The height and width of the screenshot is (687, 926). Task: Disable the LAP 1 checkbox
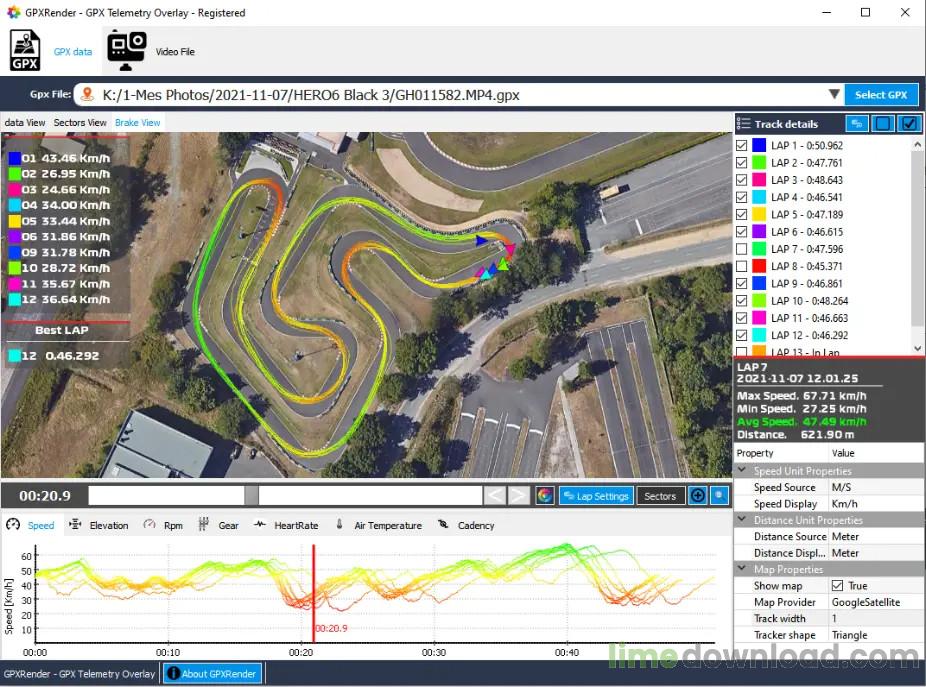point(741,145)
